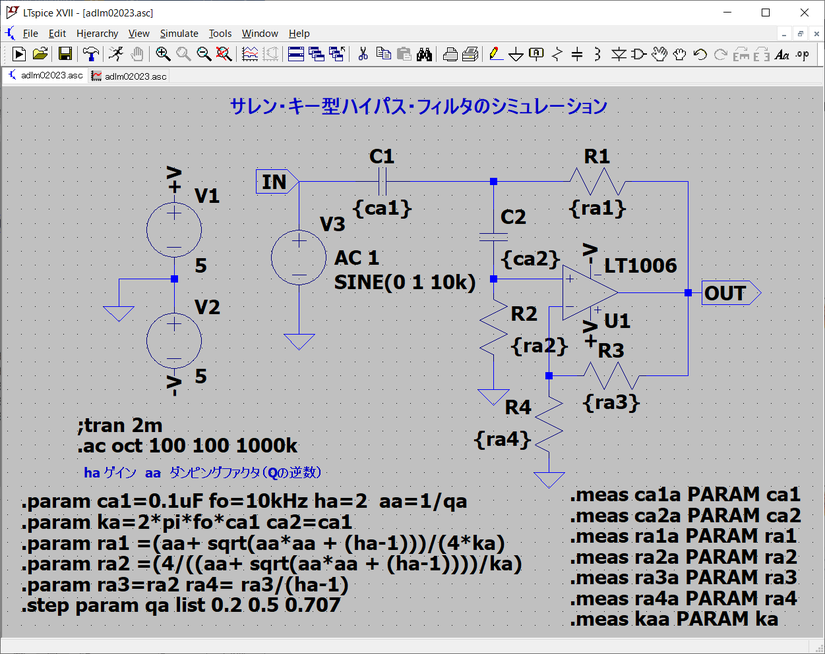The image size is (825, 654).
Task: Open the Hierarchy menu
Action: pyautogui.click(x=97, y=33)
